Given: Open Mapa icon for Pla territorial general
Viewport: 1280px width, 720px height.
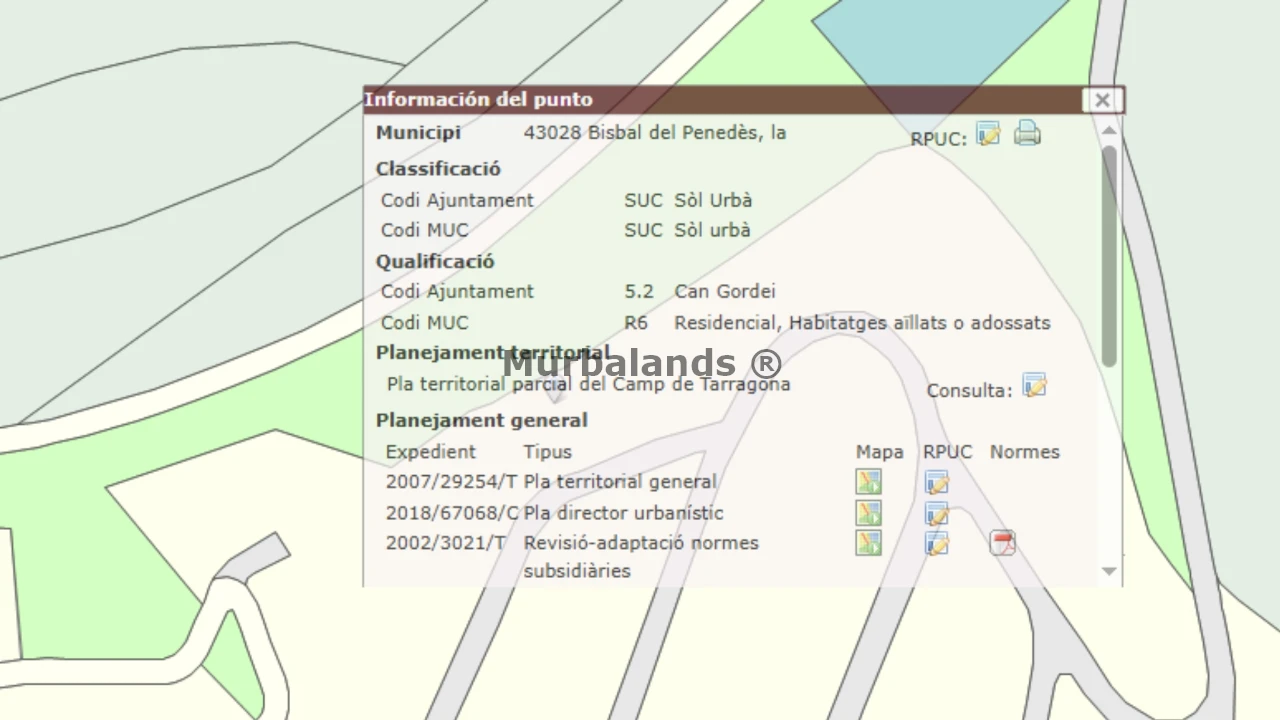Looking at the screenshot, I should click(868, 482).
